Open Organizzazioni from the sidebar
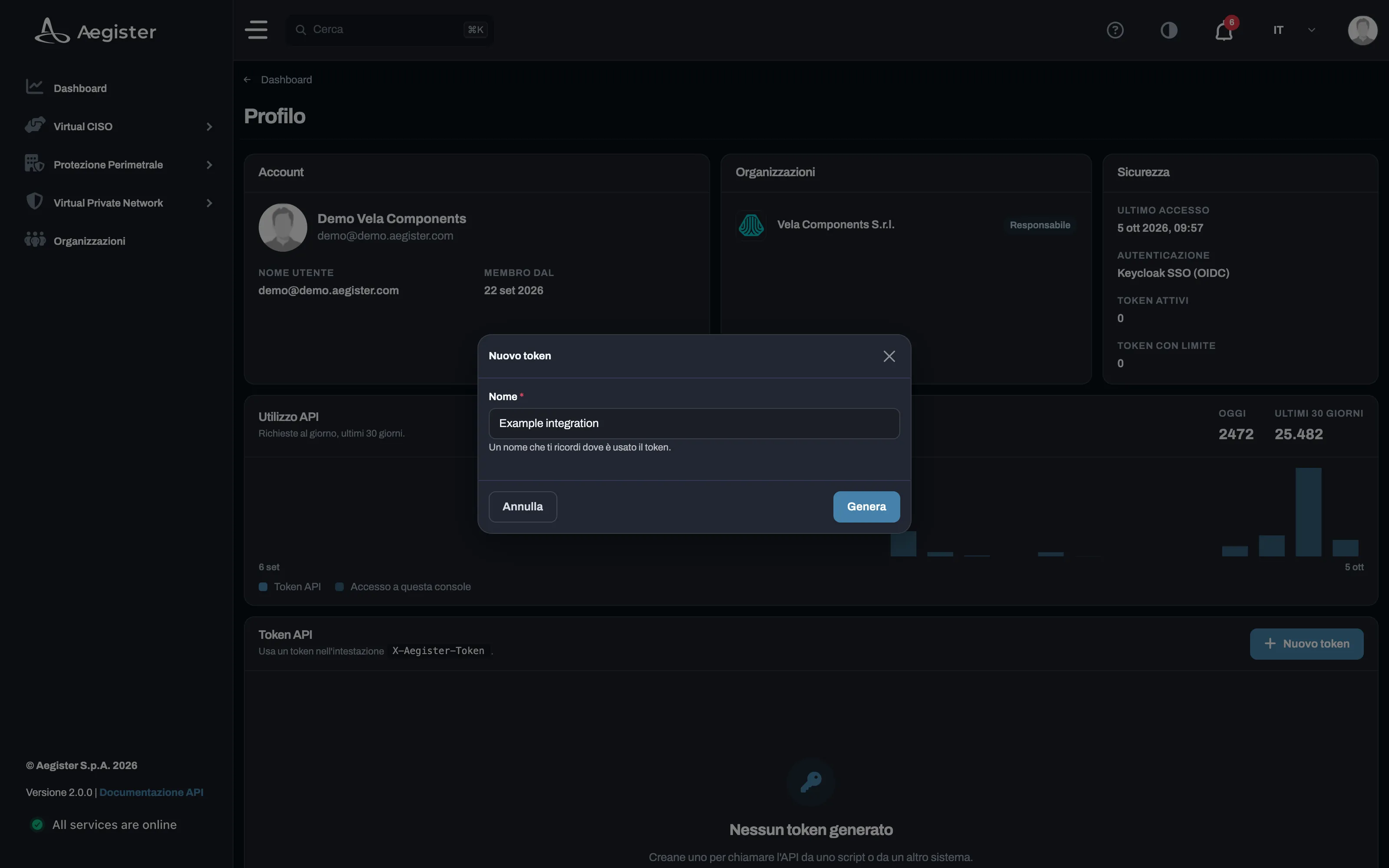Screen dimensions: 1389x868 click(89, 241)
